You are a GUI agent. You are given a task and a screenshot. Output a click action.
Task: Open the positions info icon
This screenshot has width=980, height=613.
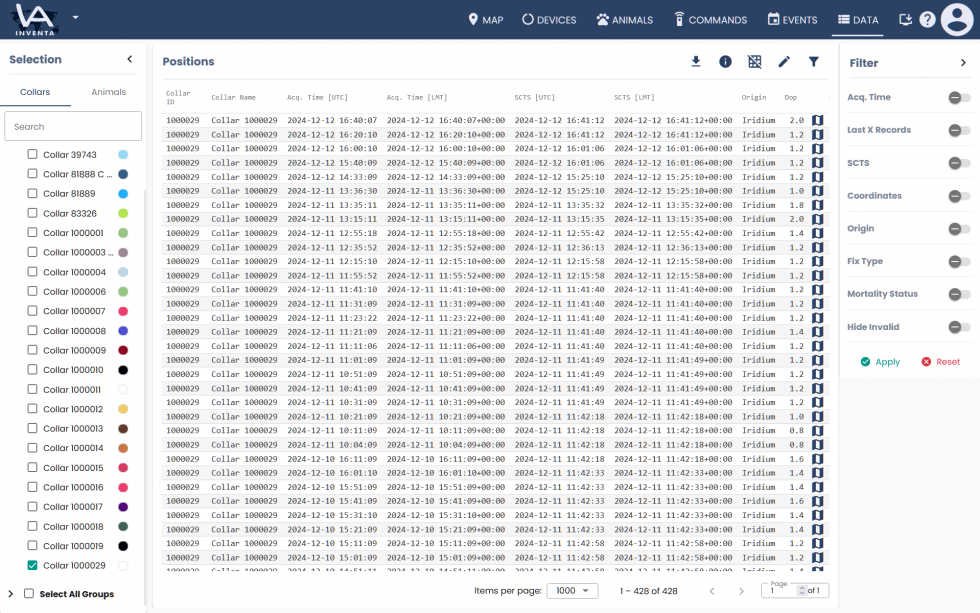pos(725,62)
